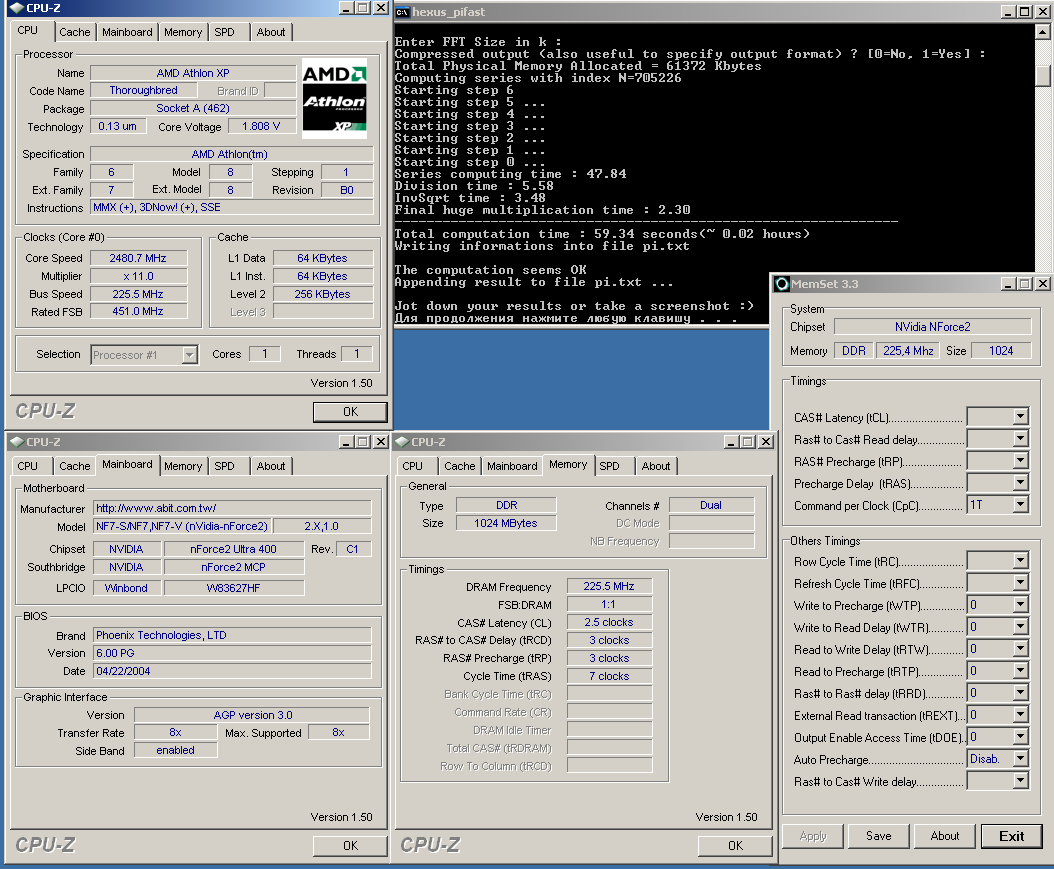The height and width of the screenshot is (869, 1054).
Task: Click the hexus_pifast console window icon
Action: [402, 12]
